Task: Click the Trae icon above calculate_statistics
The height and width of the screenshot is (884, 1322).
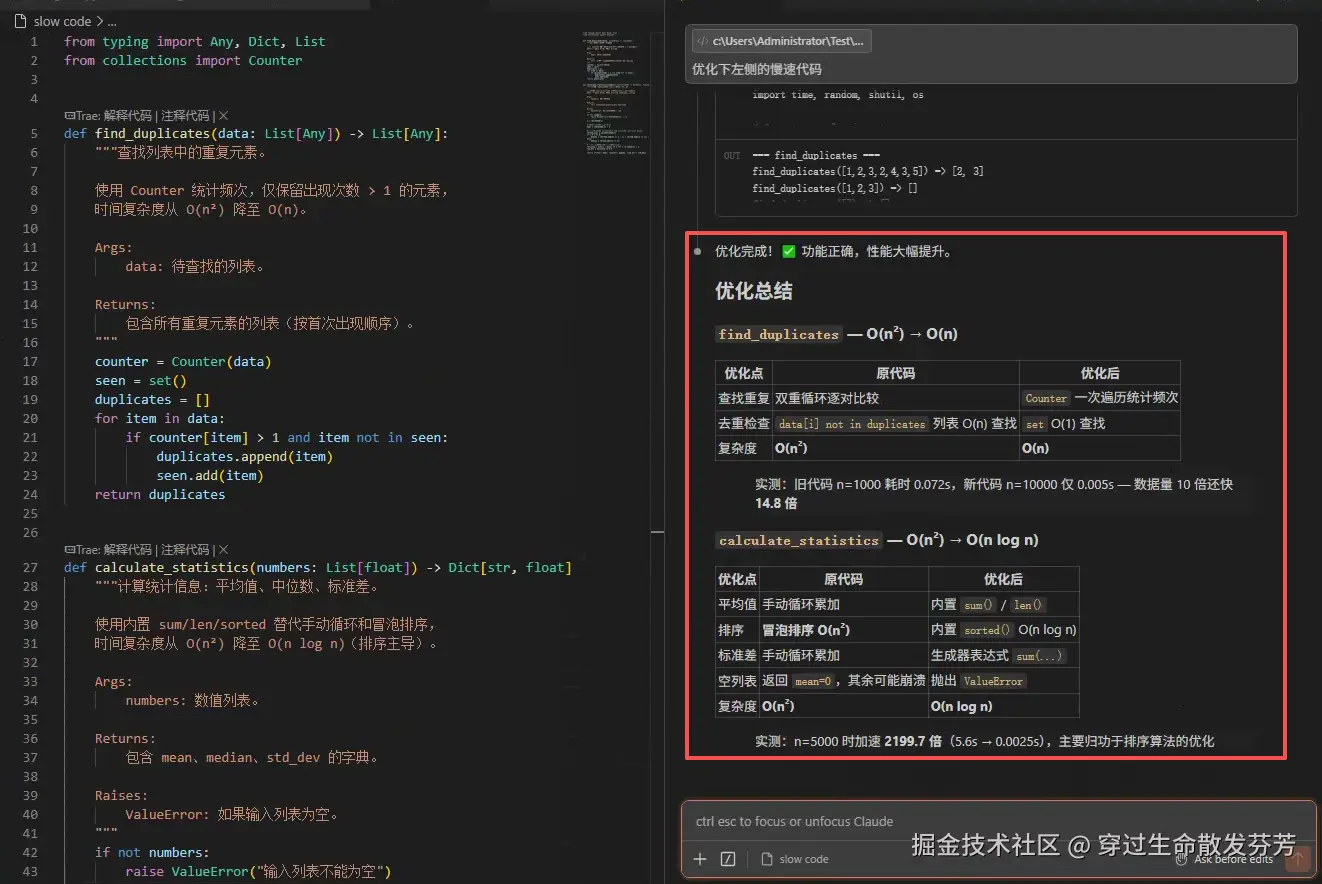Action: [x=69, y=550]
